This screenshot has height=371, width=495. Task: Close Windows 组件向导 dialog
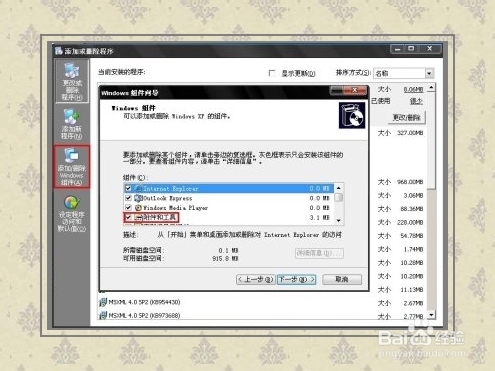pos(355,90)
